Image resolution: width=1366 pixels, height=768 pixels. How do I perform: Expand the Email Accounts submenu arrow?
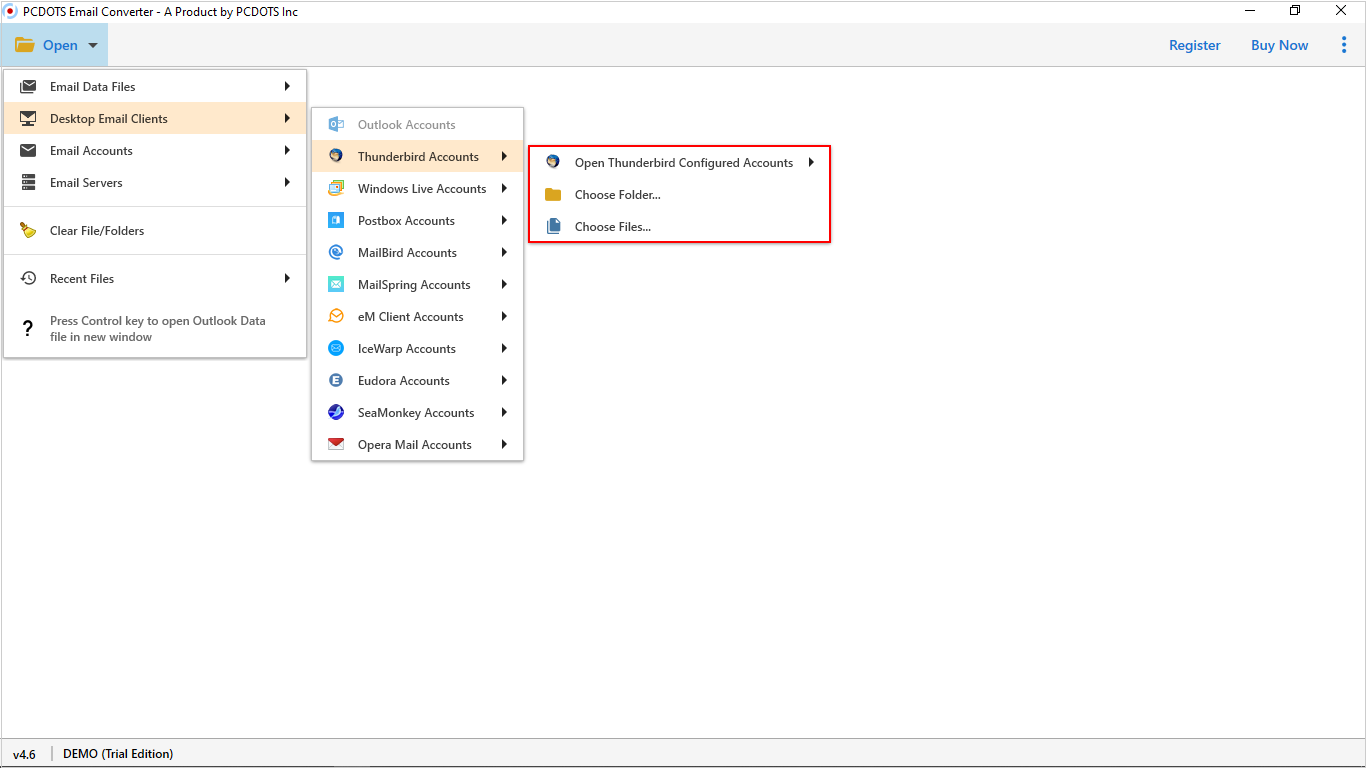point(287,151)
